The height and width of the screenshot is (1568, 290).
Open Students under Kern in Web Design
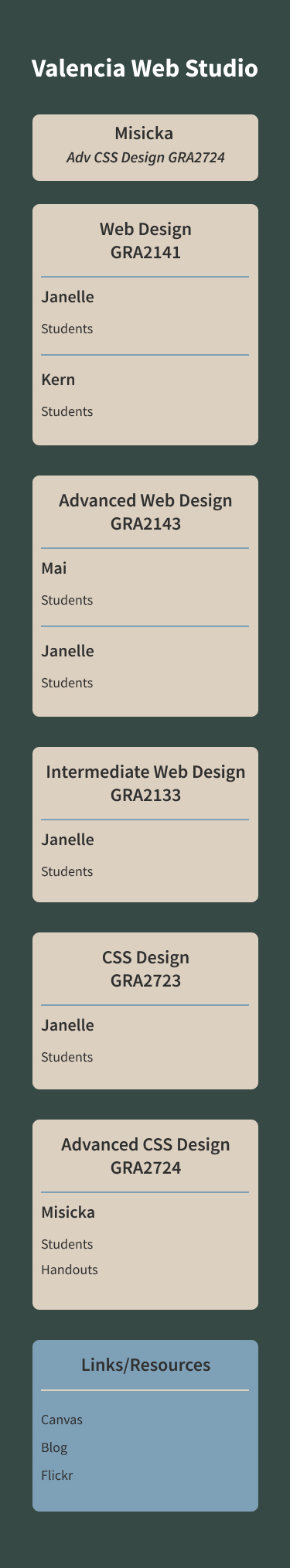coord(67,411)
